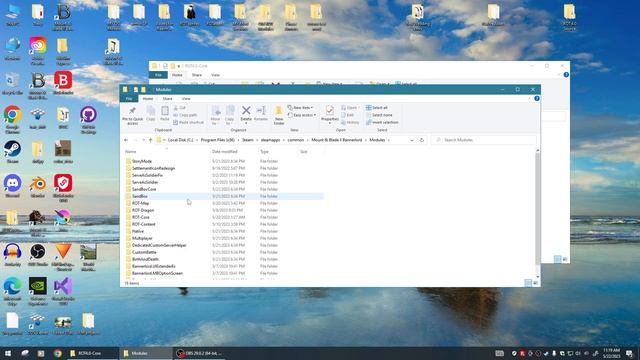Click the Windows Start button

point(7,353)
